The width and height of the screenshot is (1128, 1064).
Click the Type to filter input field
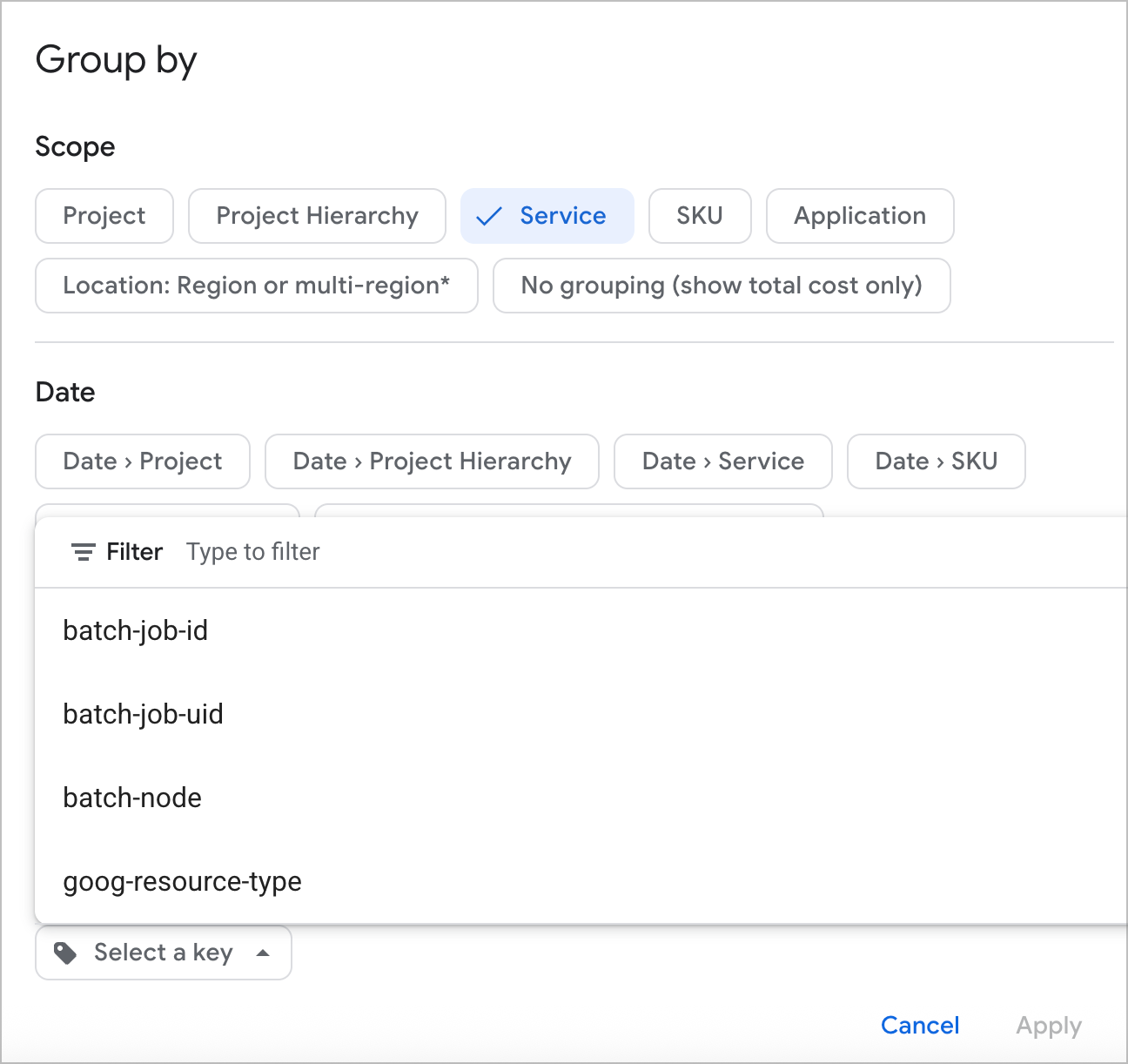coord(252,551)
